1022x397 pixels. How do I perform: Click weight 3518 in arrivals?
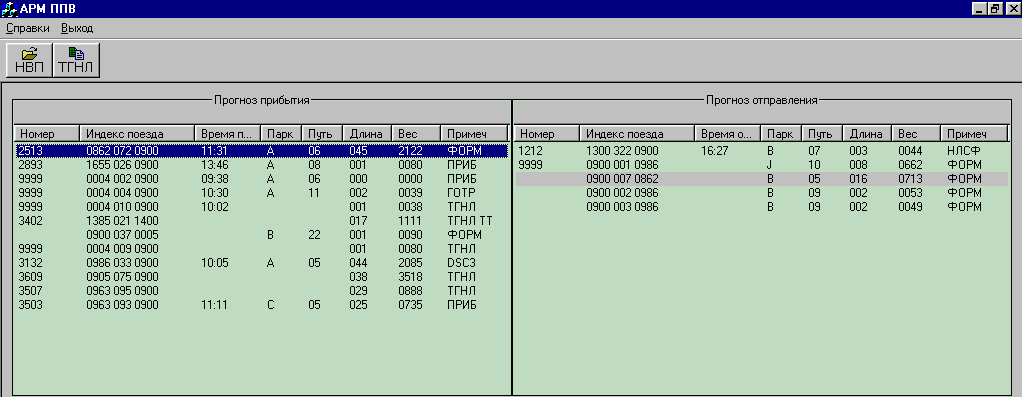coord(411,277)
